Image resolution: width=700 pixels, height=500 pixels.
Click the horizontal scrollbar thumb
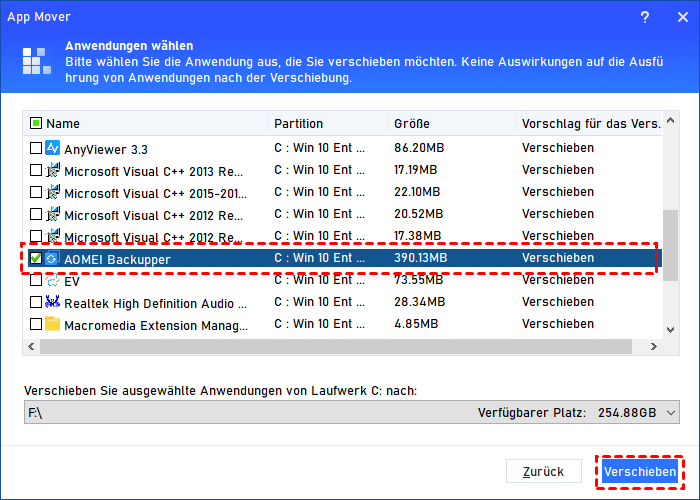coord(336,346)
